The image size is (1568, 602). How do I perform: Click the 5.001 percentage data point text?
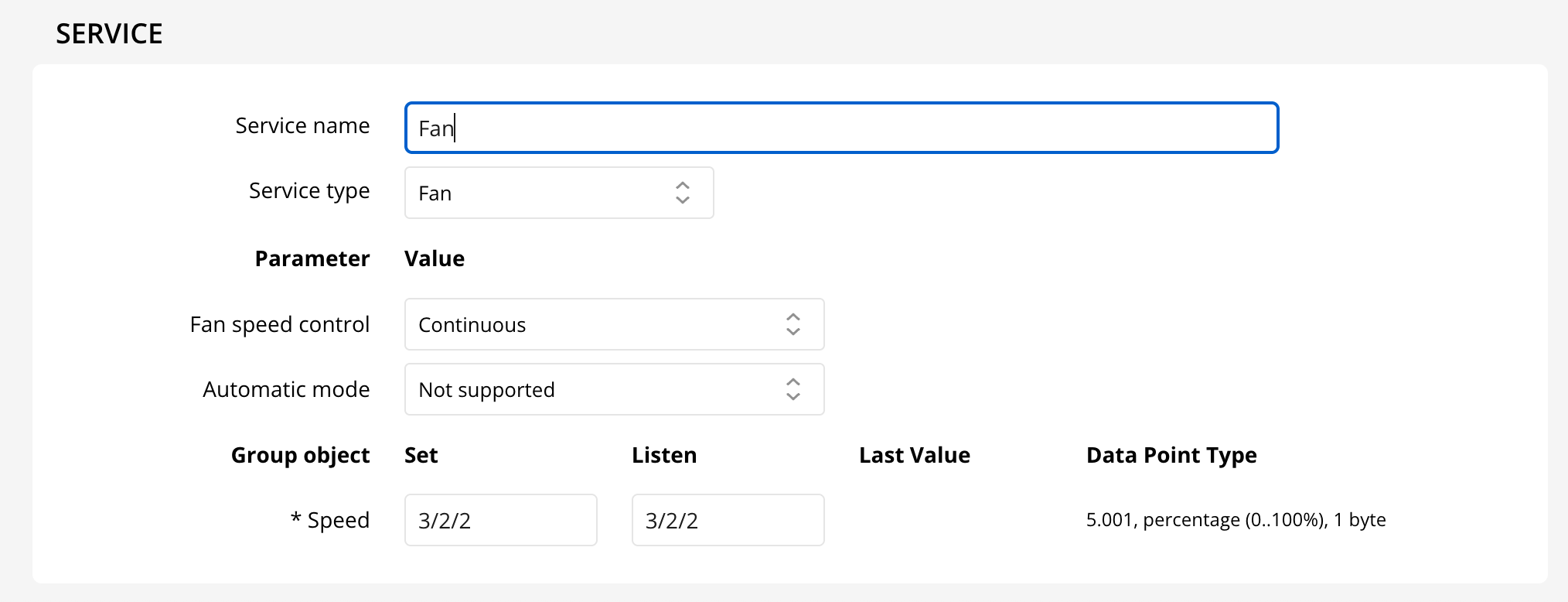(x=1236, y=520)
